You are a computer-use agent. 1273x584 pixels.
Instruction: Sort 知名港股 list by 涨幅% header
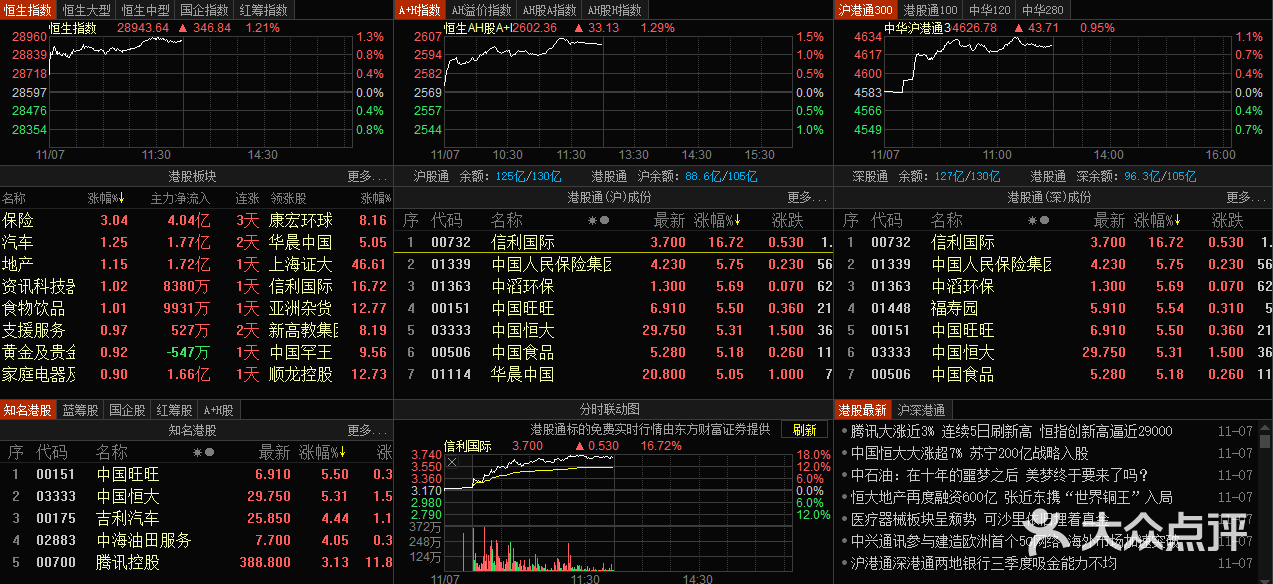pyautogui.click(x=322, y=452)
